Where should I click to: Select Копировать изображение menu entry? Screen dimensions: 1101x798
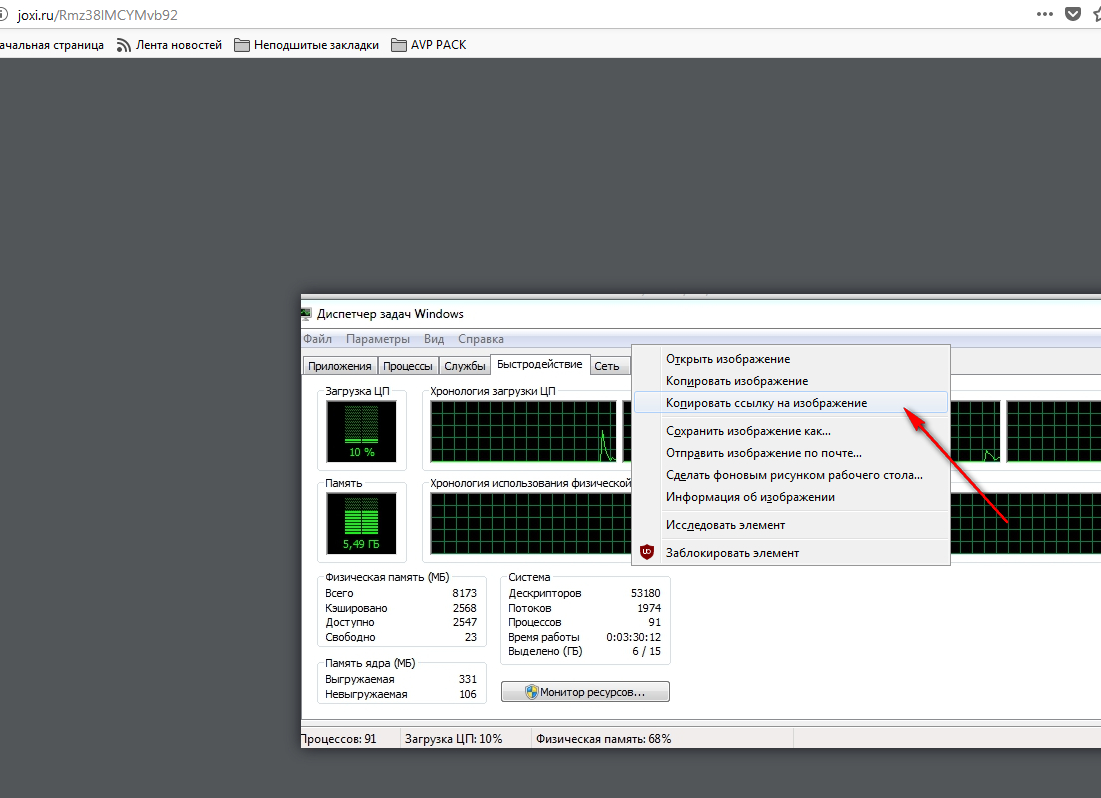(x=791, y=381)
